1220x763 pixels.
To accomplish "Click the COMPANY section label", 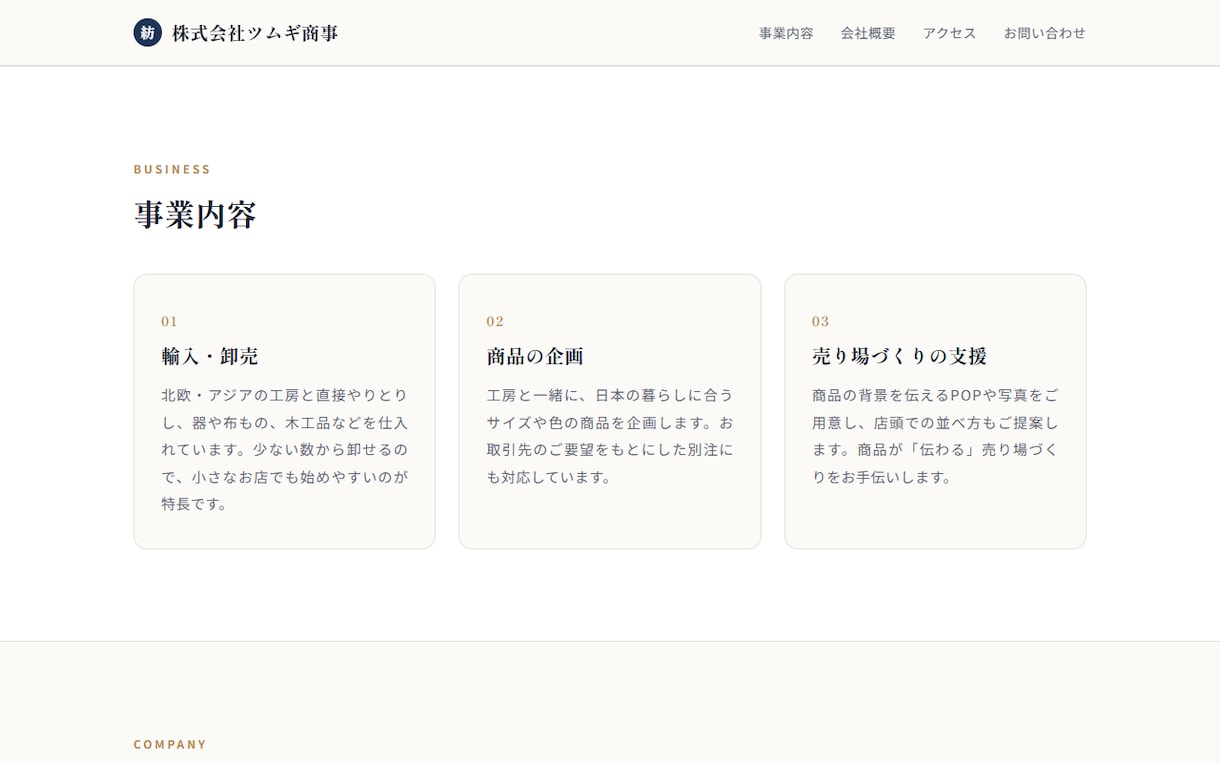I will pyautogui.click(x=170, y=744).
